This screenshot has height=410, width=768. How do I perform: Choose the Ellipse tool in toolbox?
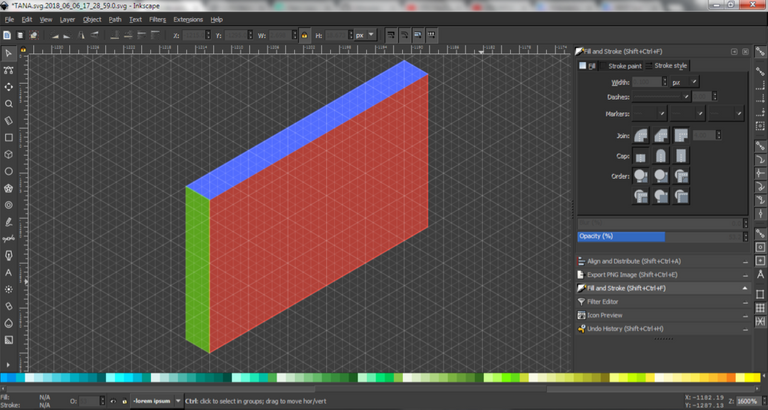tap(9, 171)
